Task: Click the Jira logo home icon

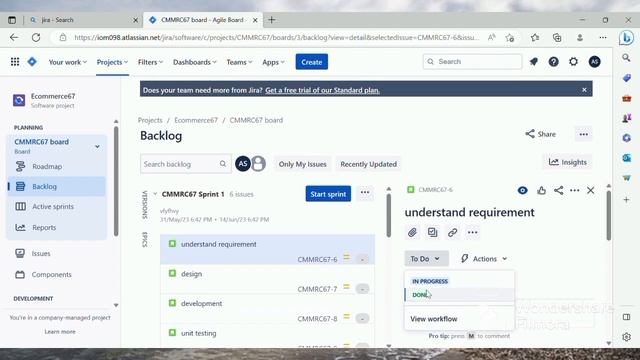Action: [32, 62]
